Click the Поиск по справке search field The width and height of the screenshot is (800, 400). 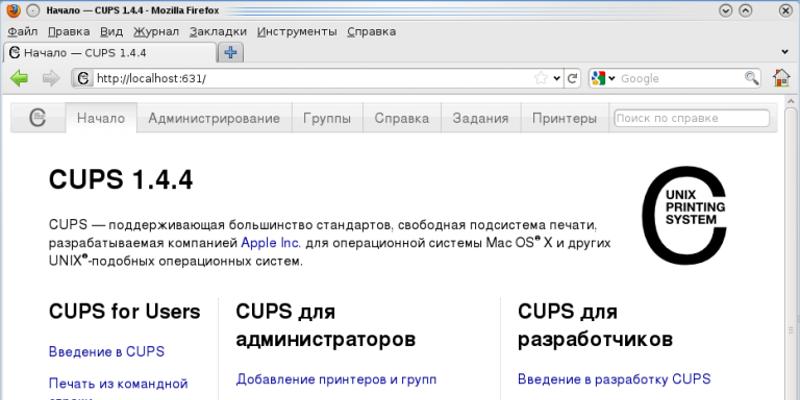click(692, 118)
